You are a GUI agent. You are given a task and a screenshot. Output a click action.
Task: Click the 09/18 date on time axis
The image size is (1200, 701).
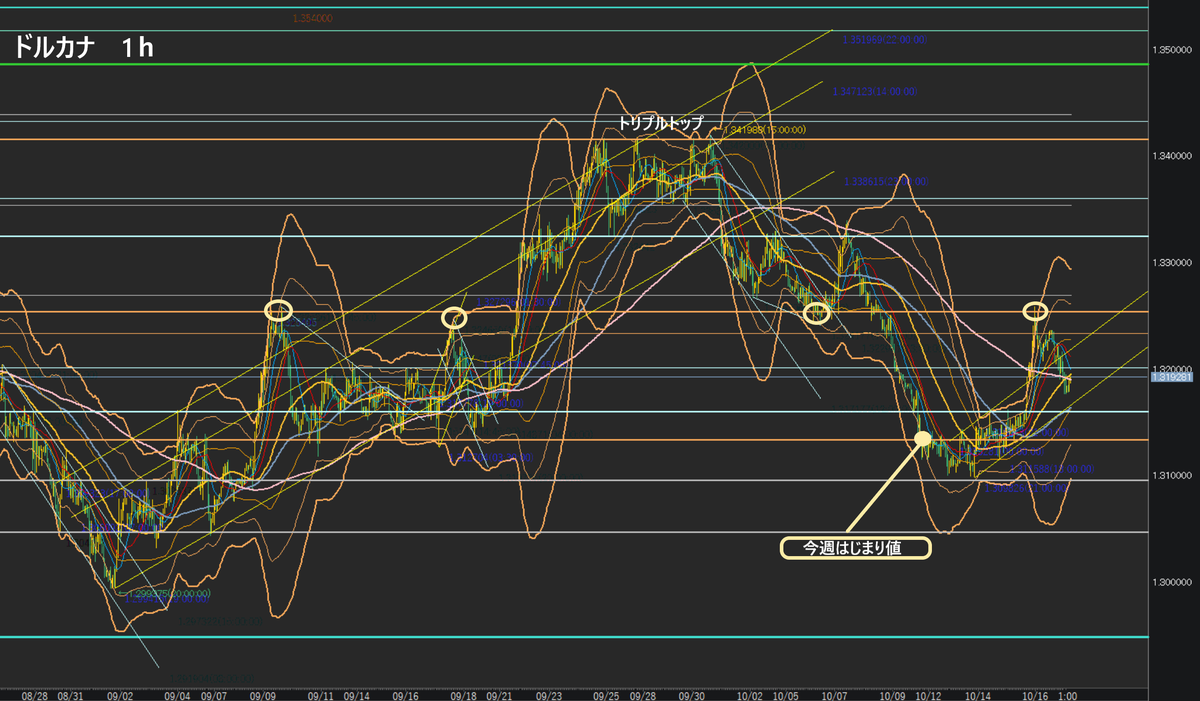(x=463, y=694)
